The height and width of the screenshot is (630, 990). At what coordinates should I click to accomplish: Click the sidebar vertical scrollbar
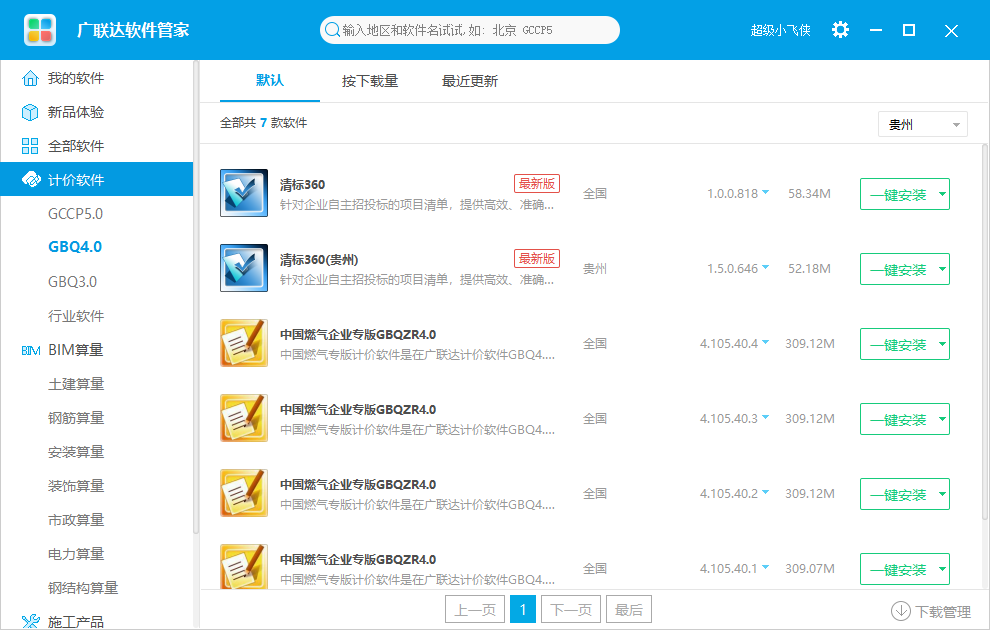click(196, 297)
